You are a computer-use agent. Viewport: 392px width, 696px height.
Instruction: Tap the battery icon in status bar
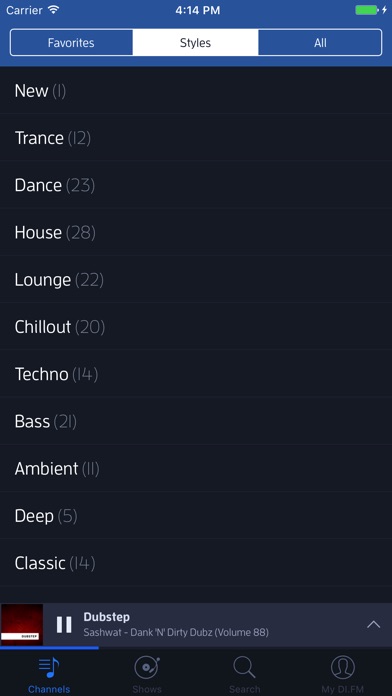(x=366, y=10)
